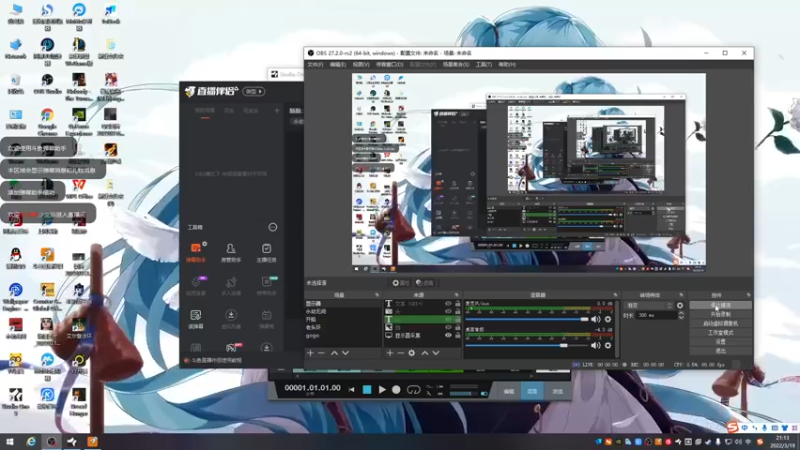This screenshot has width=800, height=450.
Task: Open source properties gear in sources toolbar
Action: point(412,353)
